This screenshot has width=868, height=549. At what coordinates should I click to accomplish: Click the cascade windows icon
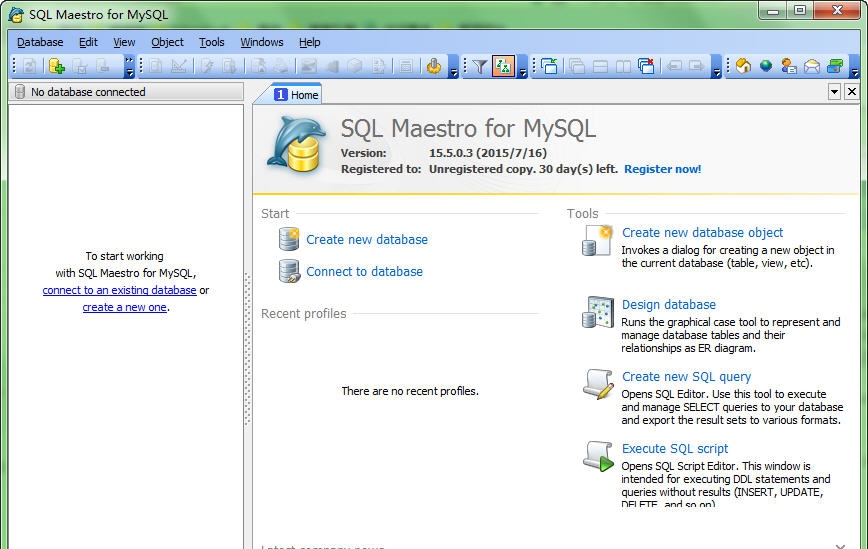click(577, 66)
